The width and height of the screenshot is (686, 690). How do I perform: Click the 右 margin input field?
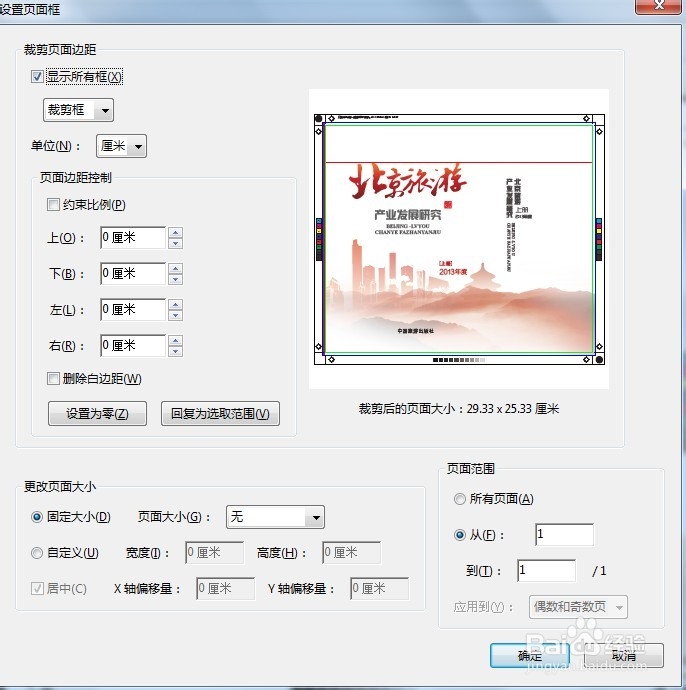[x=133, y=346]
